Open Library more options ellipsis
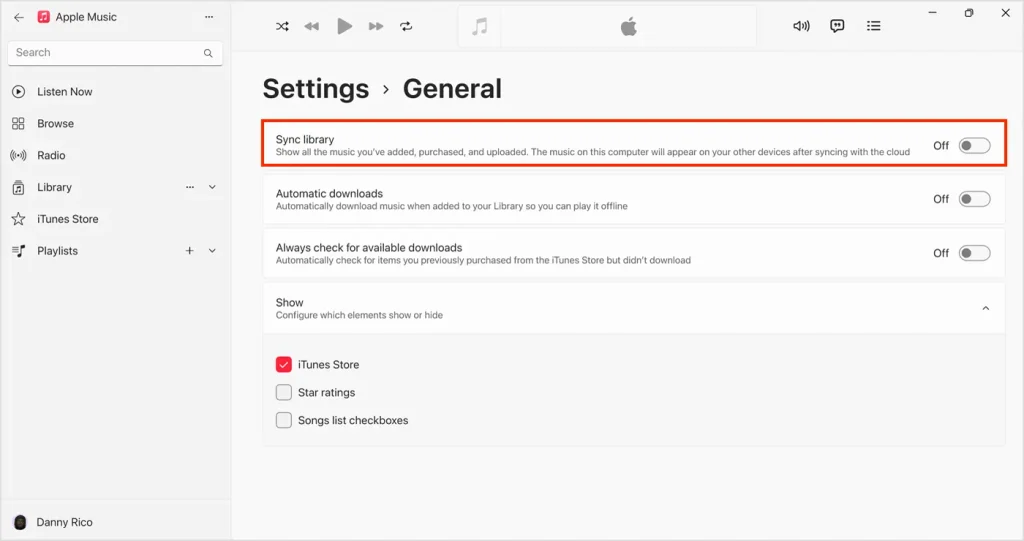1024x541 pixels. (x=189, y=187)
